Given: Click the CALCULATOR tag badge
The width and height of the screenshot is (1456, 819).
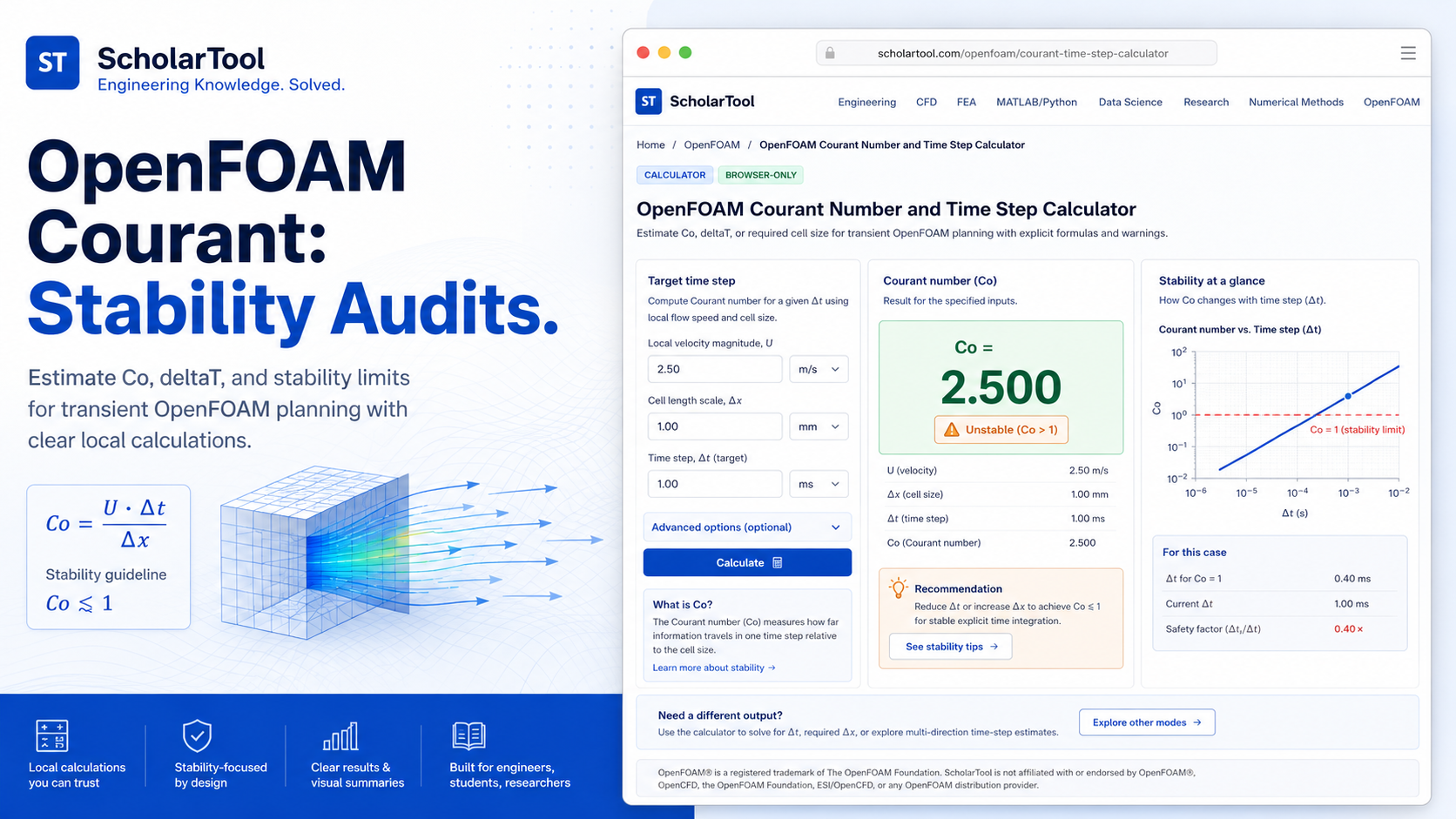Looking at the screenshot, I should pyautogui.click(x=675, y=175).
